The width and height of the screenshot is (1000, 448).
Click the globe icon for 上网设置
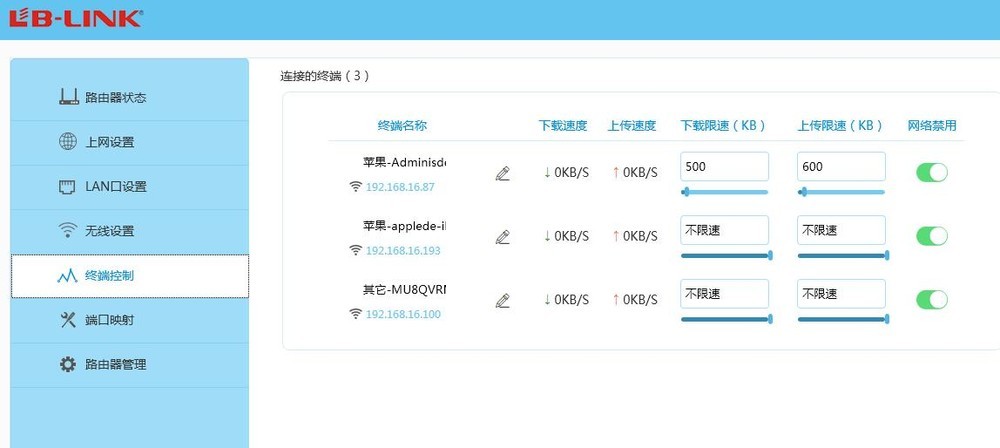coord(68,142)
